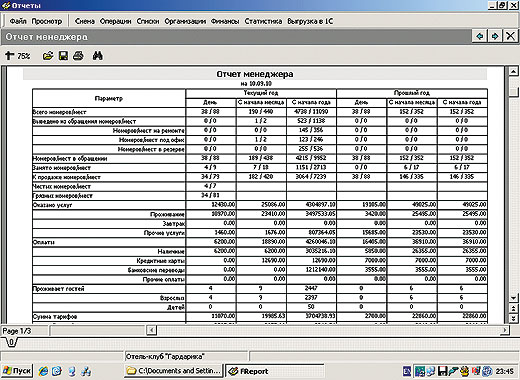Switch to C:\Documents and Settin... window
520x380 pixels.
pyautogui.click(x=174, y=371)
